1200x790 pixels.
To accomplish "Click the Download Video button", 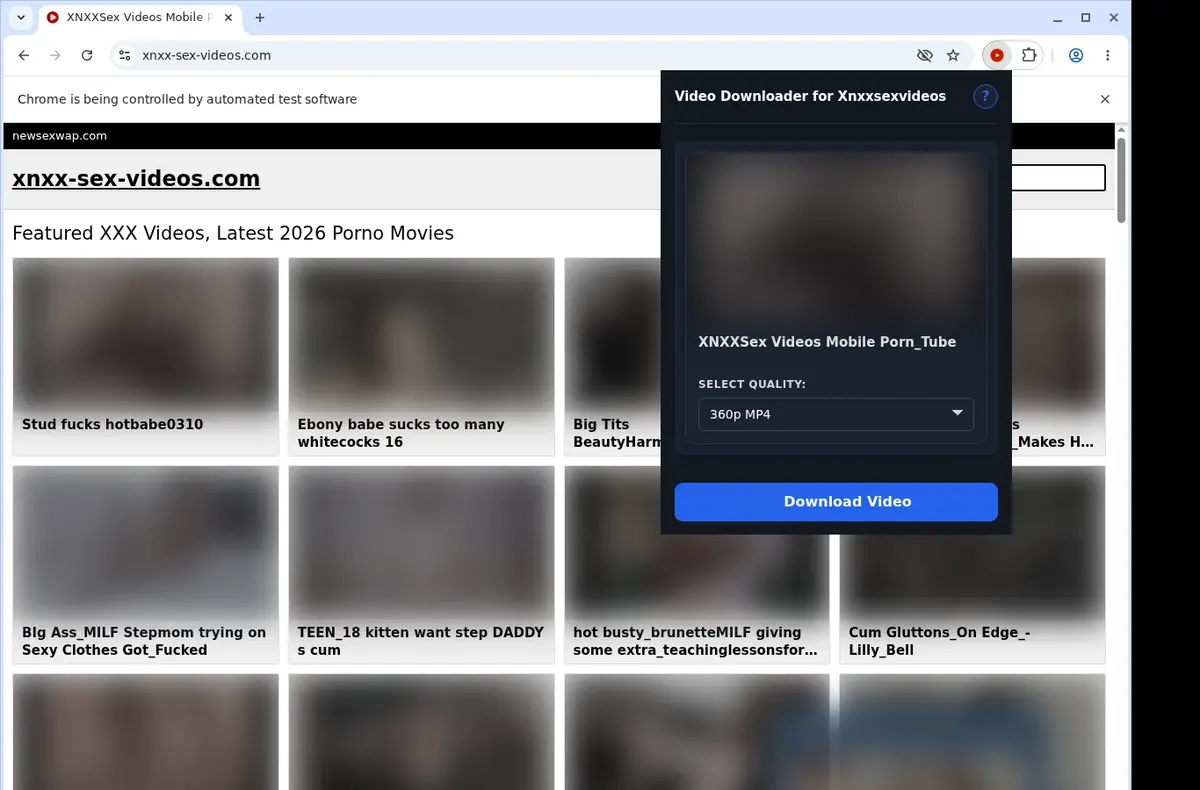I will pos(836,502).
